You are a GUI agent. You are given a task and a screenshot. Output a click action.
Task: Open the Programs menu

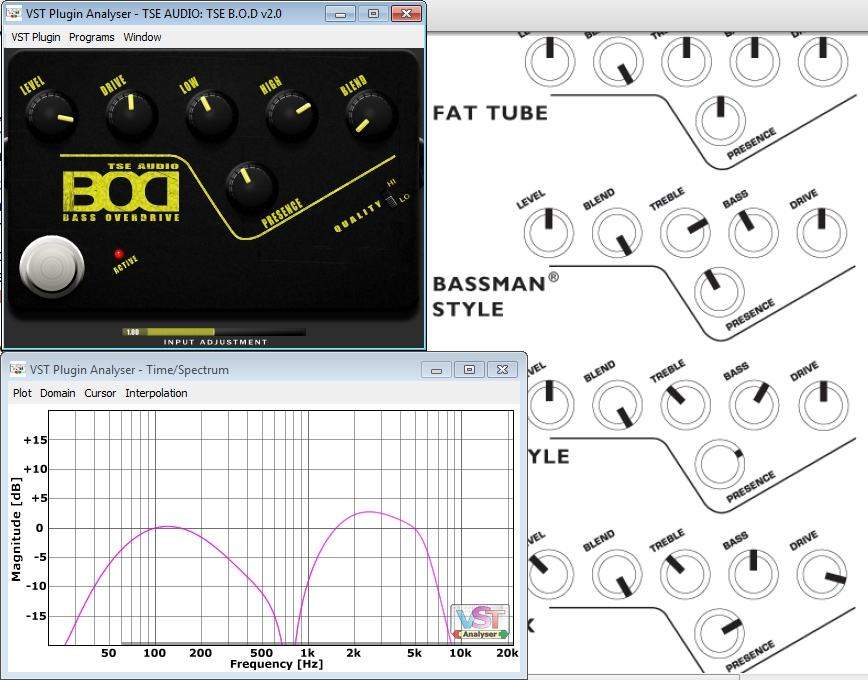click(x=92, y=37)
